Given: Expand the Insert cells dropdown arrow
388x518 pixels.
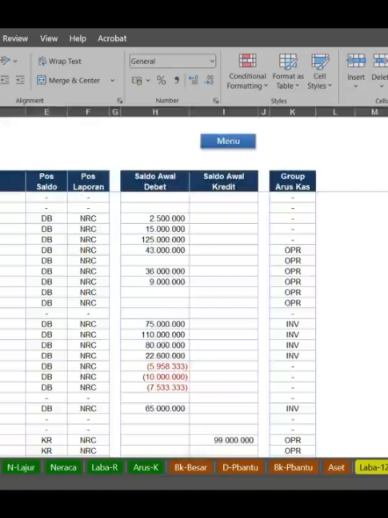Looking at the screenshot, I should (356, 86).
